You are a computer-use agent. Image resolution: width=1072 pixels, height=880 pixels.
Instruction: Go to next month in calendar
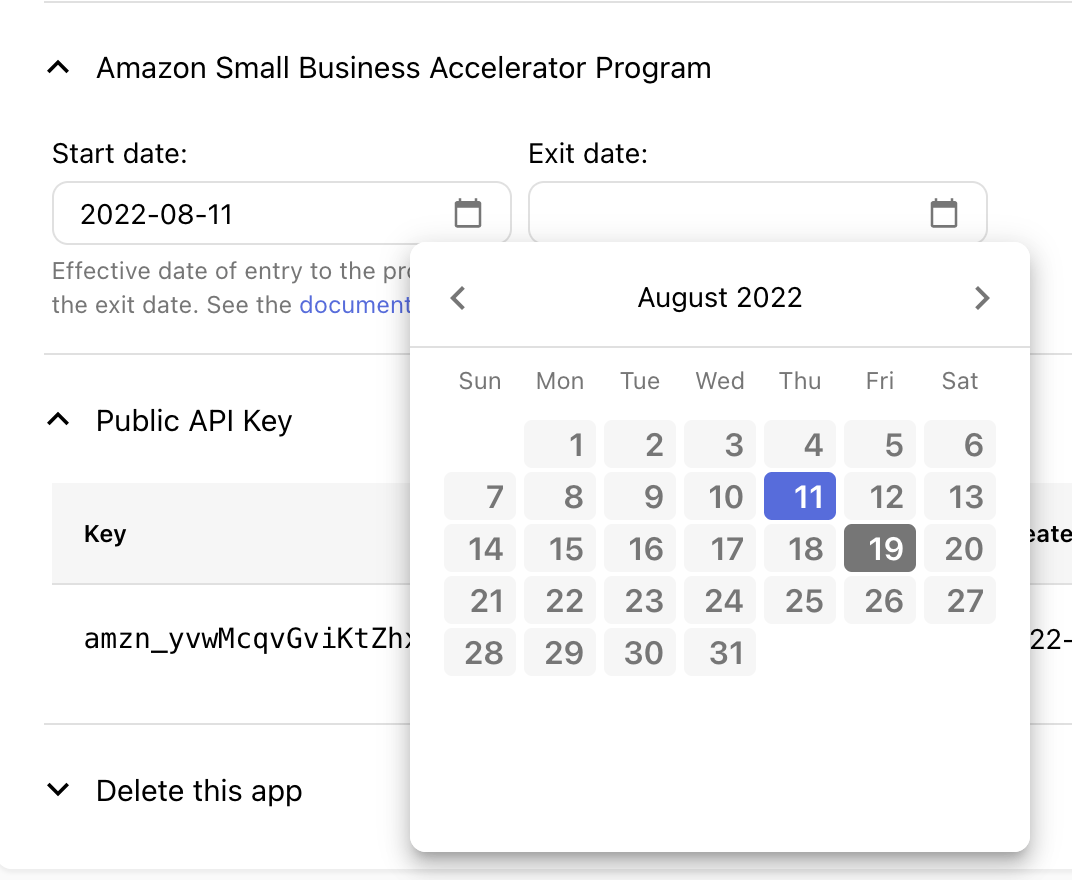pyautogui.click(x=982, y=298)
